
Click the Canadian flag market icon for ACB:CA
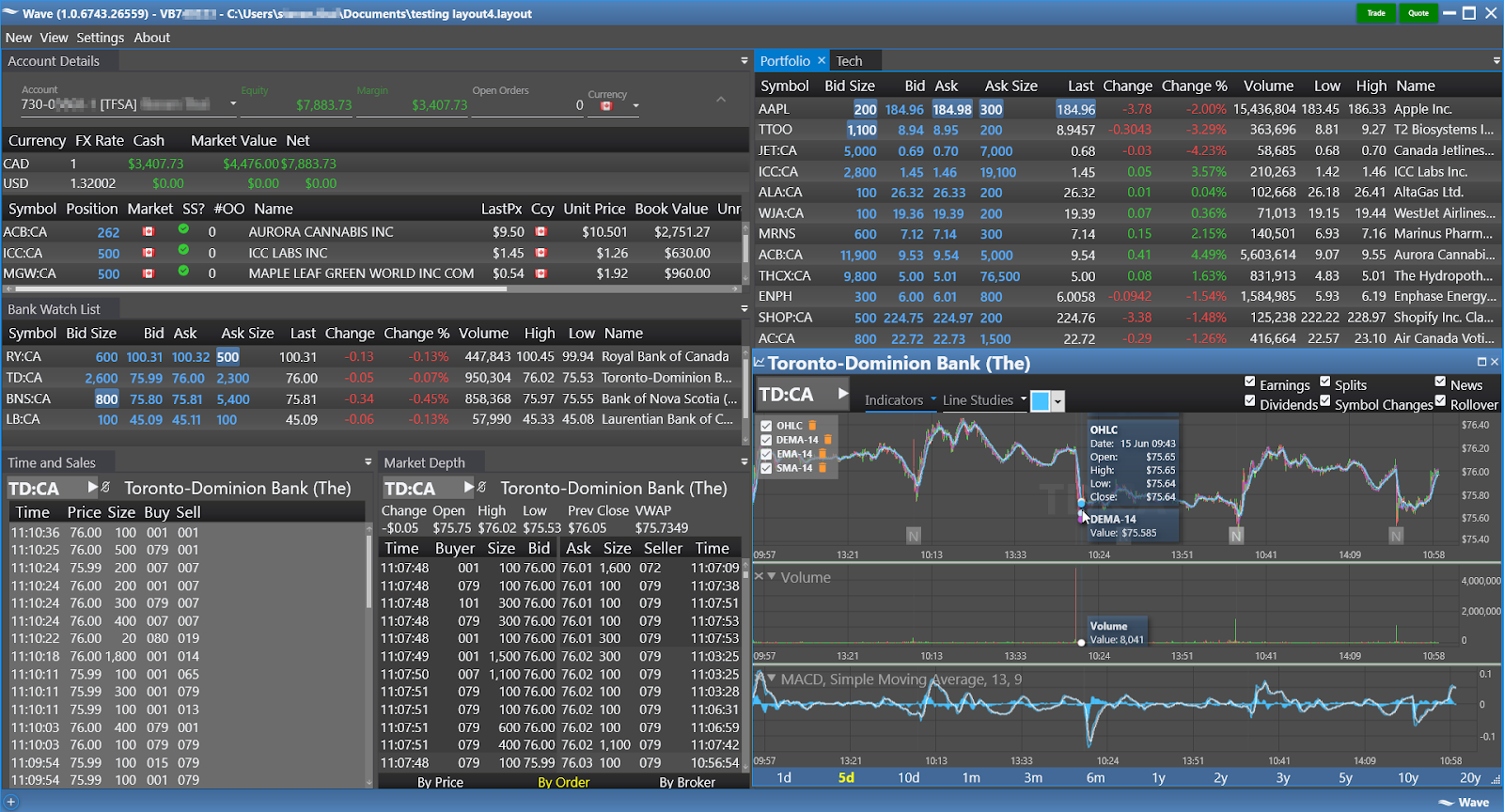click(149, 231)
